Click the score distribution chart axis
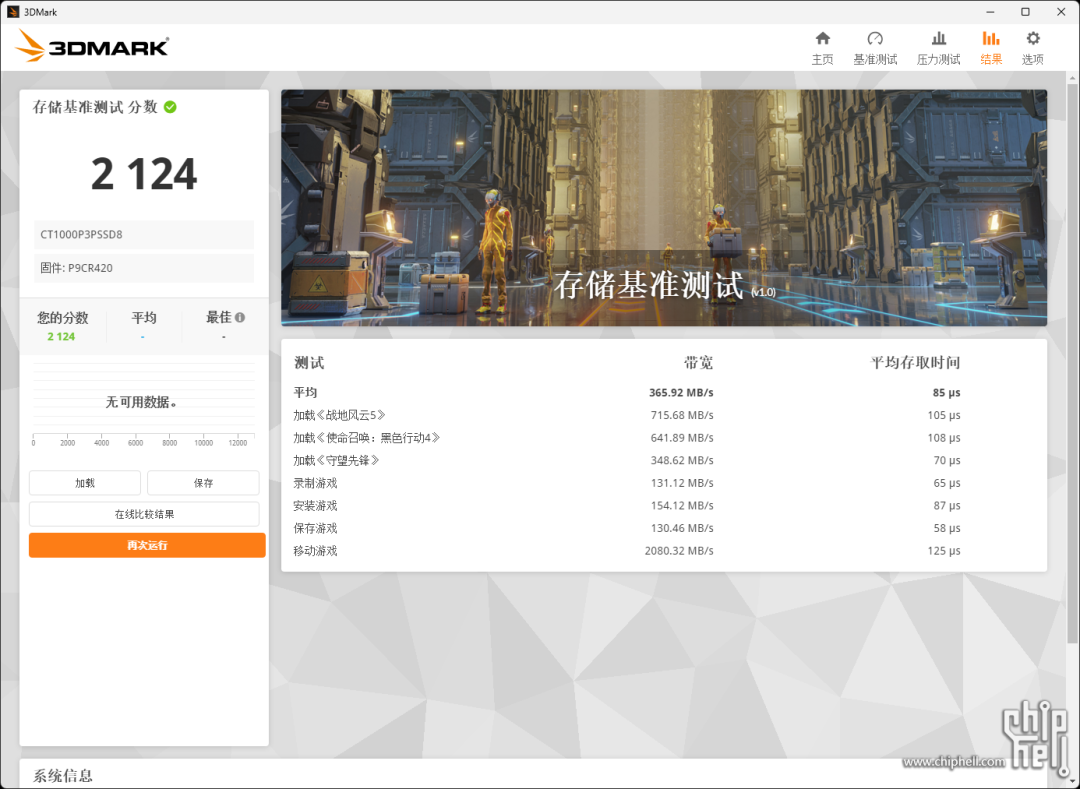The height and width of the screenshot is (789, 1080). pyautogui.click(x=143, y=438)
